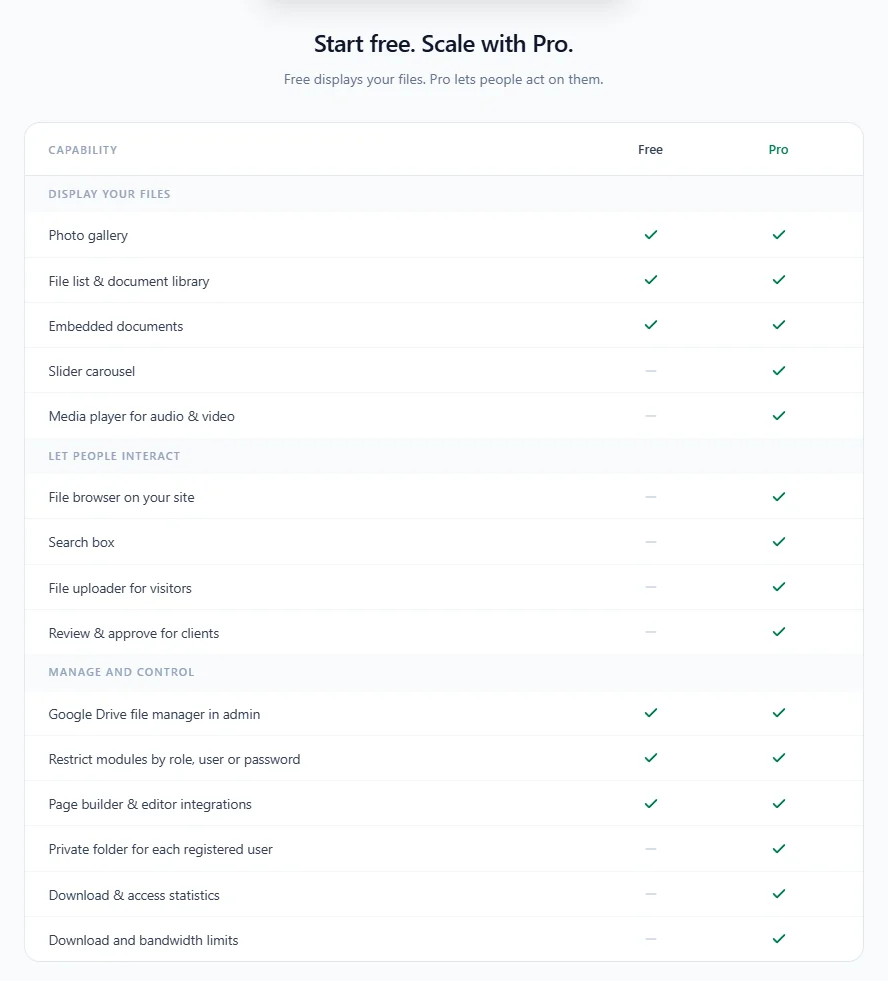Click the LET PEOPLE INTERACT section label

point(115,456)
